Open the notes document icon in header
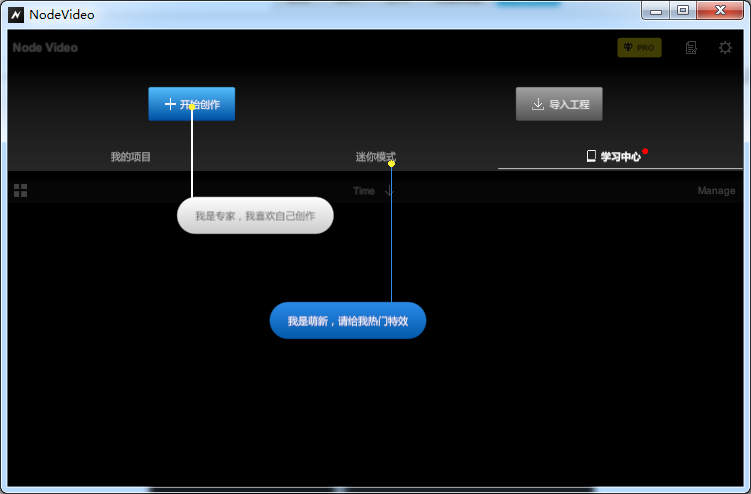The image size is (751, 494). (691, 47)
